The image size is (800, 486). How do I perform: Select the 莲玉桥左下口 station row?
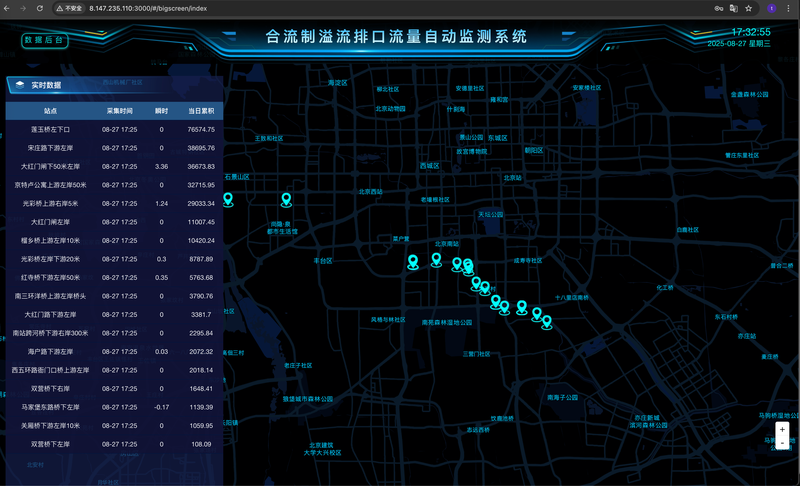(50, 129)
